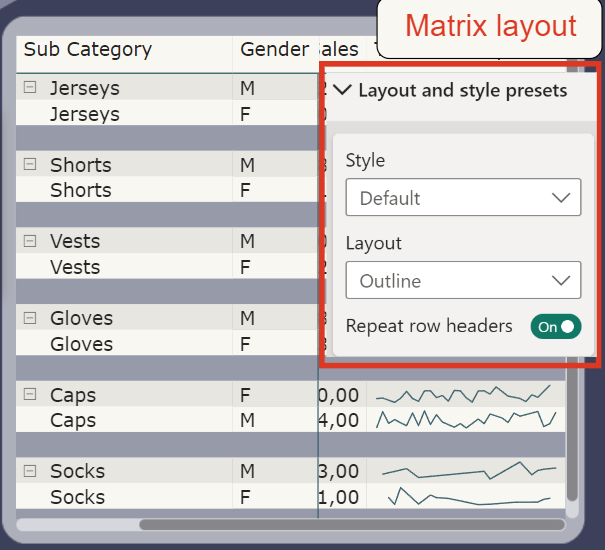605x550 pixels.
Task: Collapse the Socks row group
Action: [30, 471]
